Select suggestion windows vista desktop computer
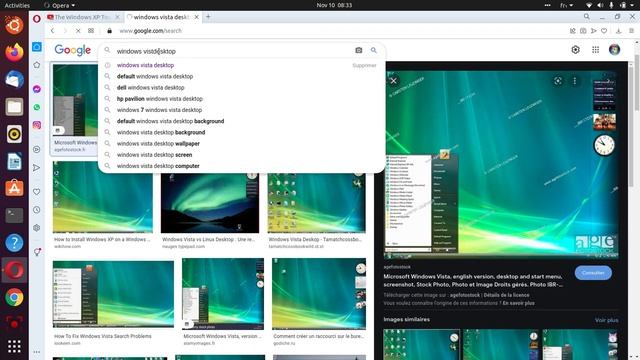The width and height of the screenshot is (640, 360). [x=158, y=166]
